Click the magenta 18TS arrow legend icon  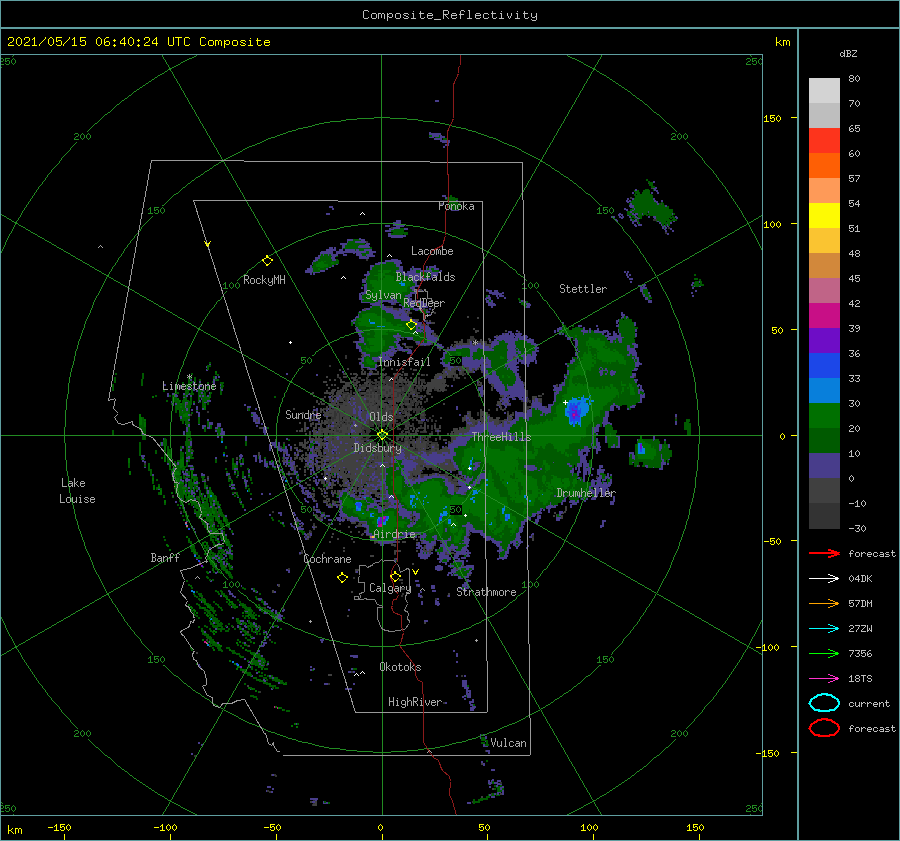tap(824, 679)
